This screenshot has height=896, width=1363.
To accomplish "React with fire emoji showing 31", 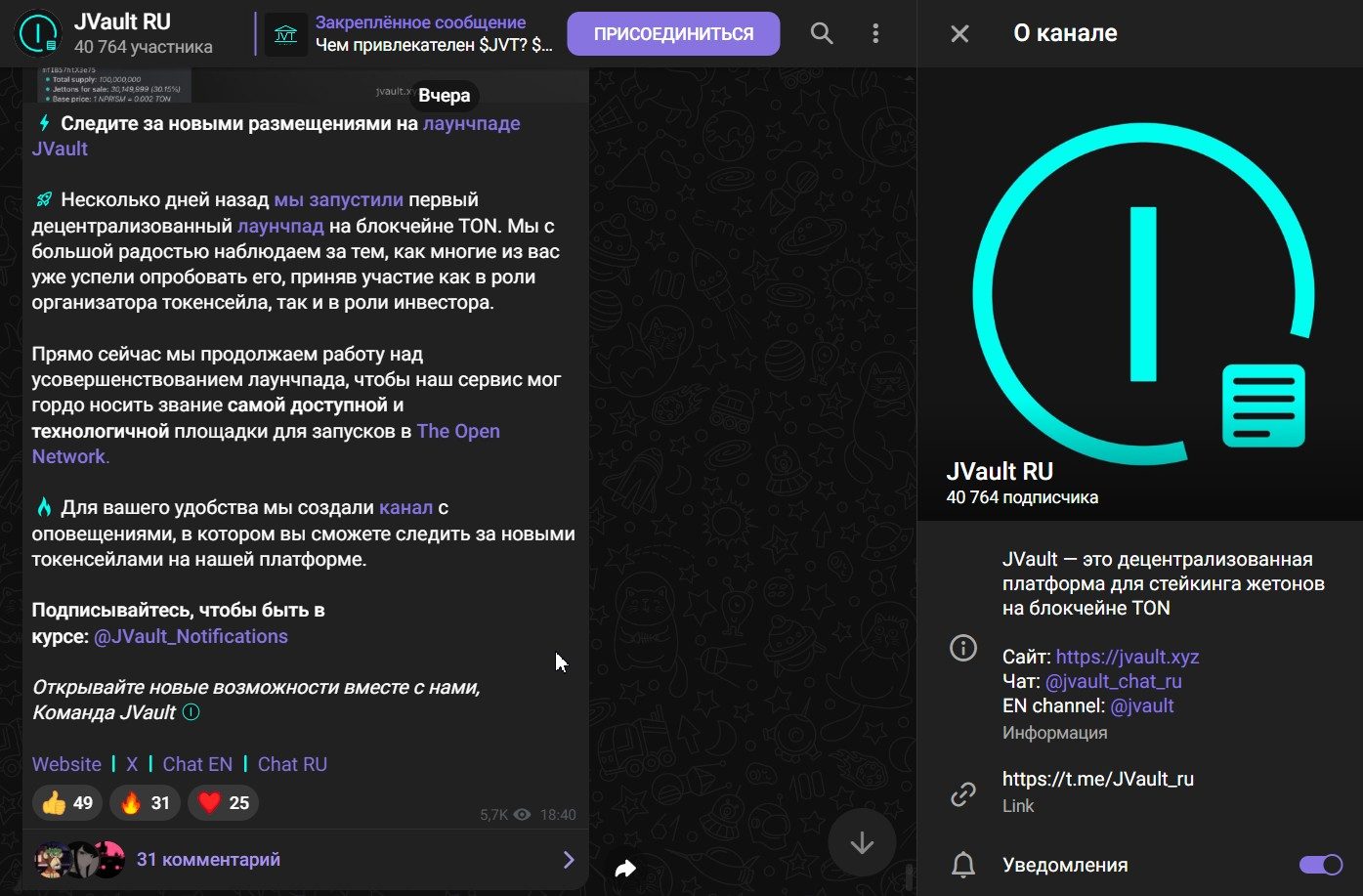I will pyautogui.click(x=145, y=803).
